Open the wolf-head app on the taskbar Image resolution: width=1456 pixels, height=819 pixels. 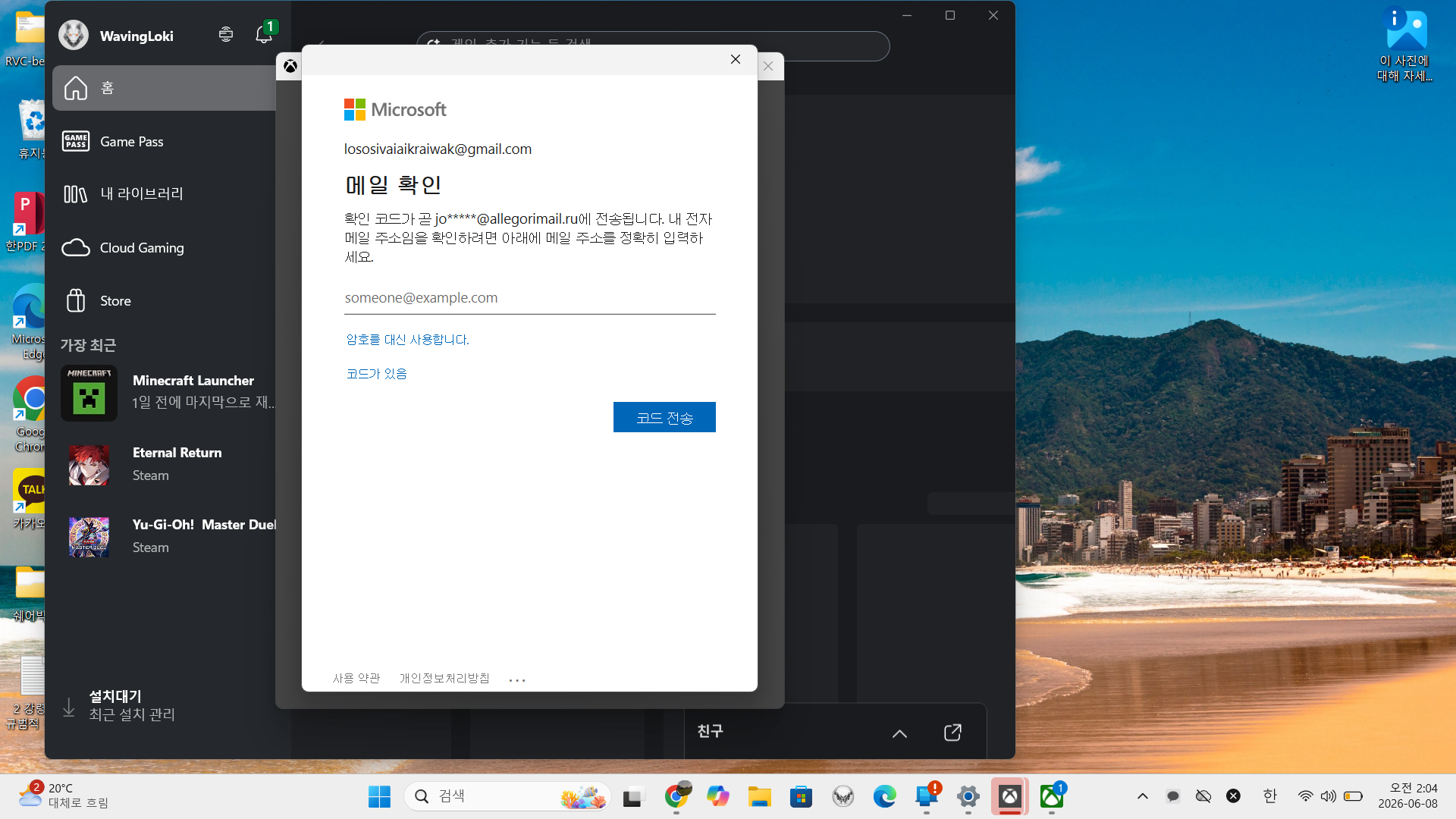coord(843,796)
